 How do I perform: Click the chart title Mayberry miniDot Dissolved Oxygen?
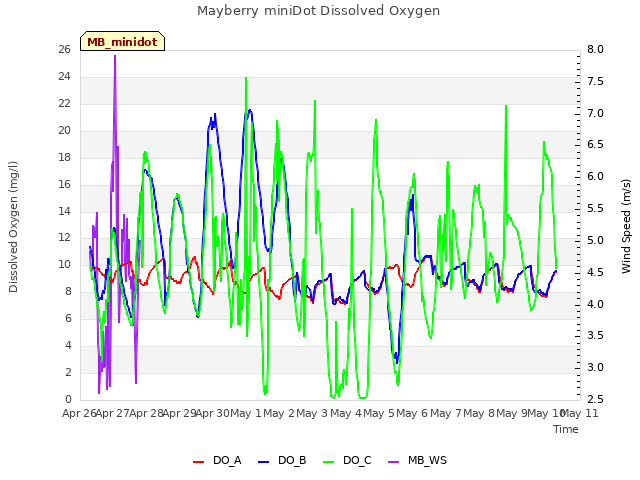point(318,11)
